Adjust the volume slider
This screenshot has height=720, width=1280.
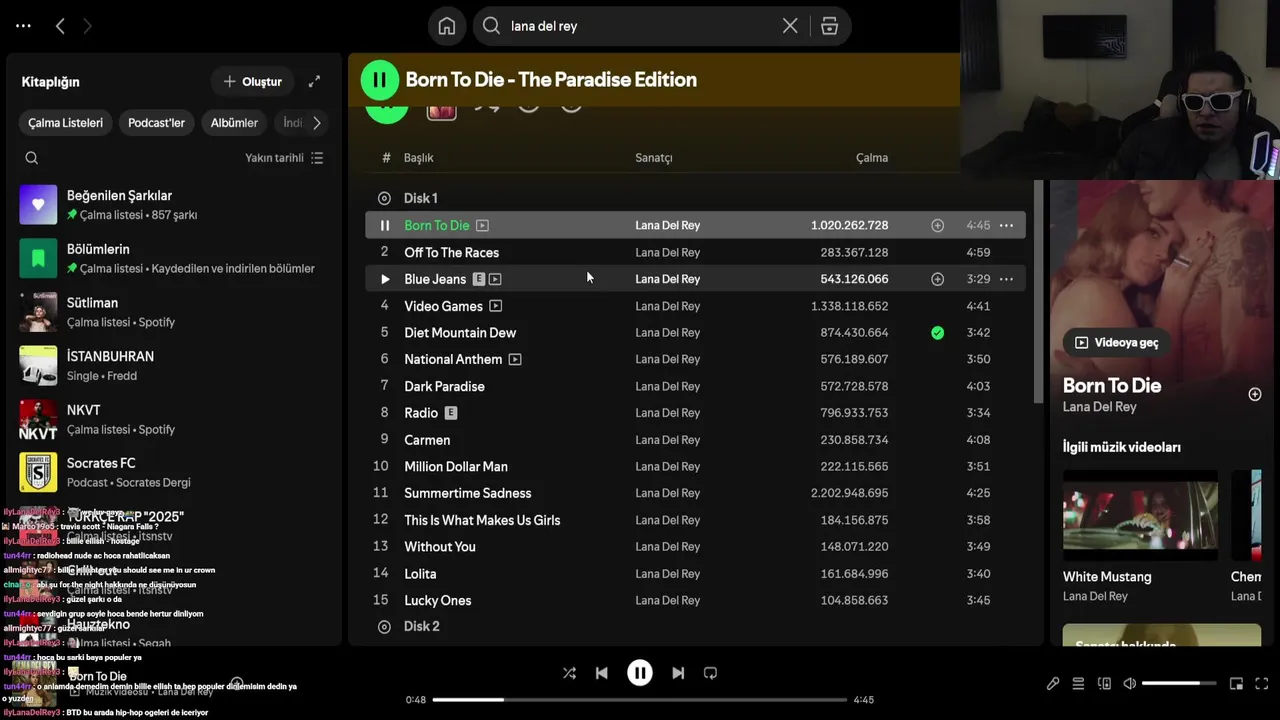pyautogui.click(x=1179, y=684)
